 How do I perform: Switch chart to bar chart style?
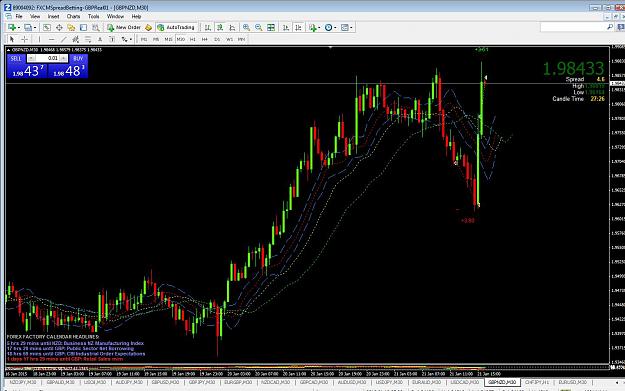coord(208,28)
